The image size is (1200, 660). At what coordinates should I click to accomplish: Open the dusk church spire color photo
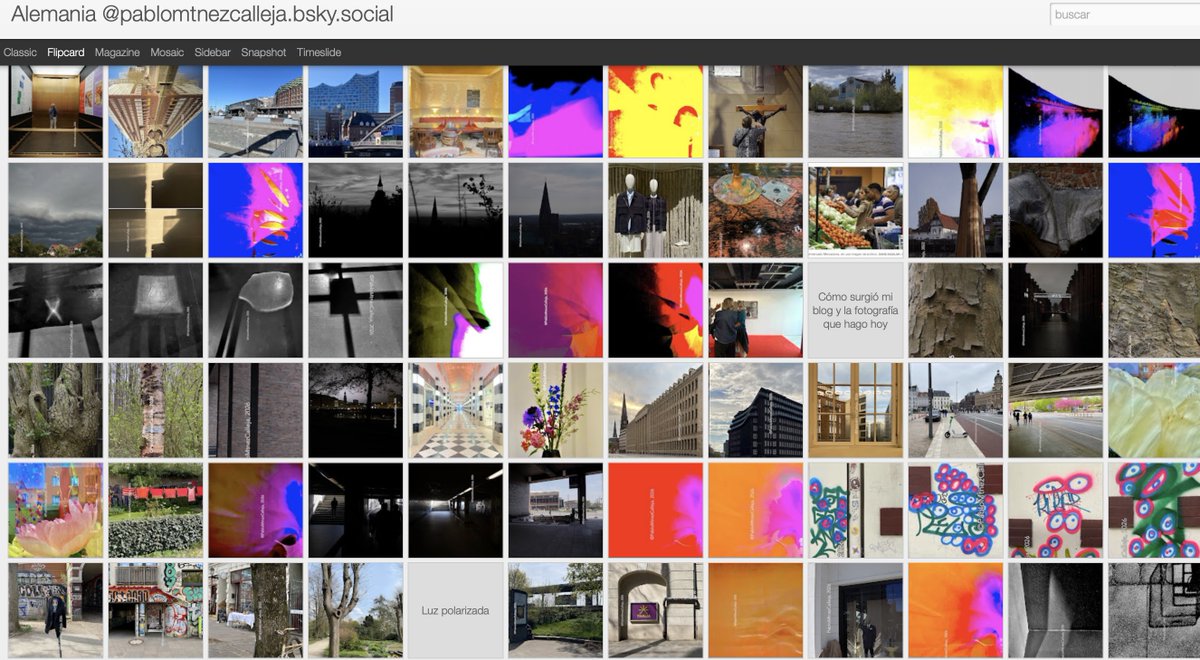coord(555,210)
